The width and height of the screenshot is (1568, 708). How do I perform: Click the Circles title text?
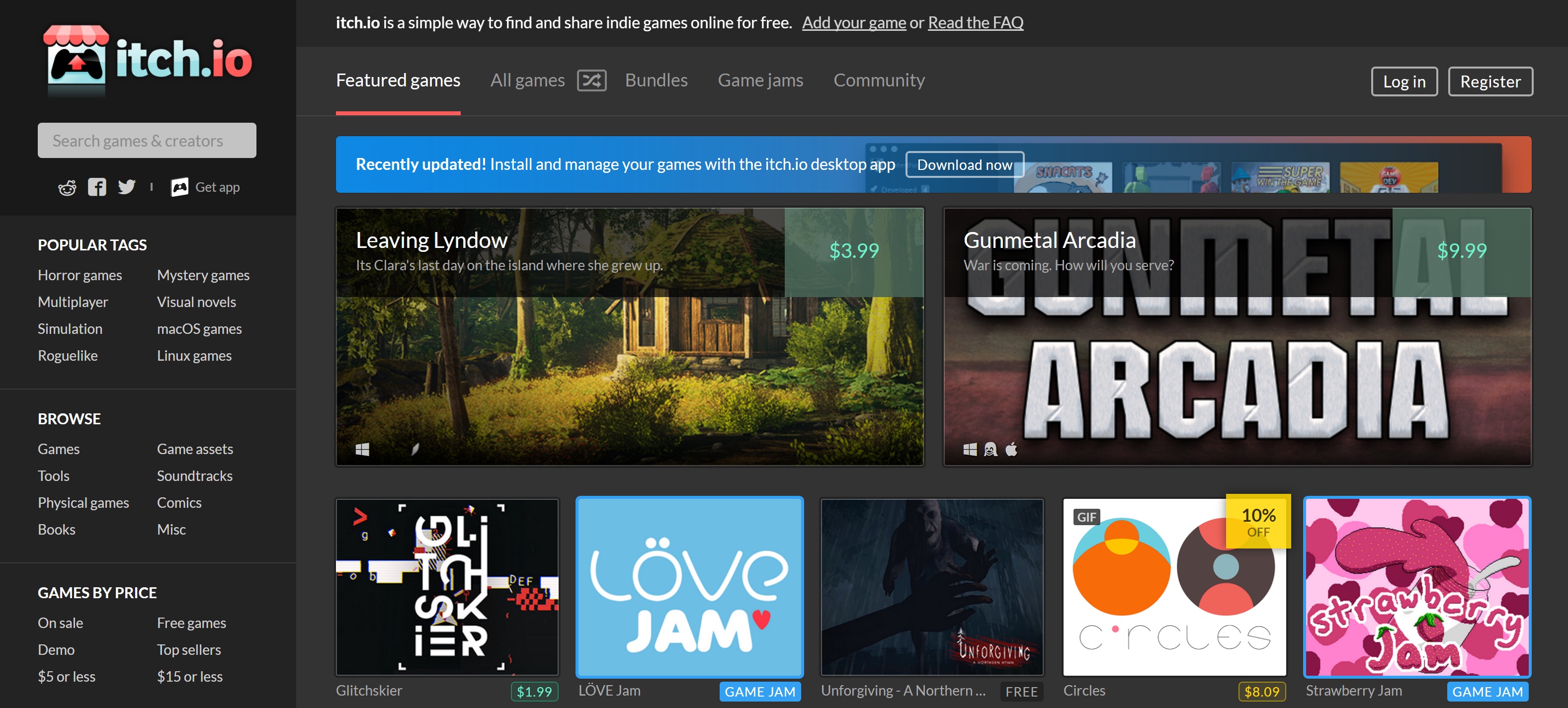click(x=1084, y=691)
